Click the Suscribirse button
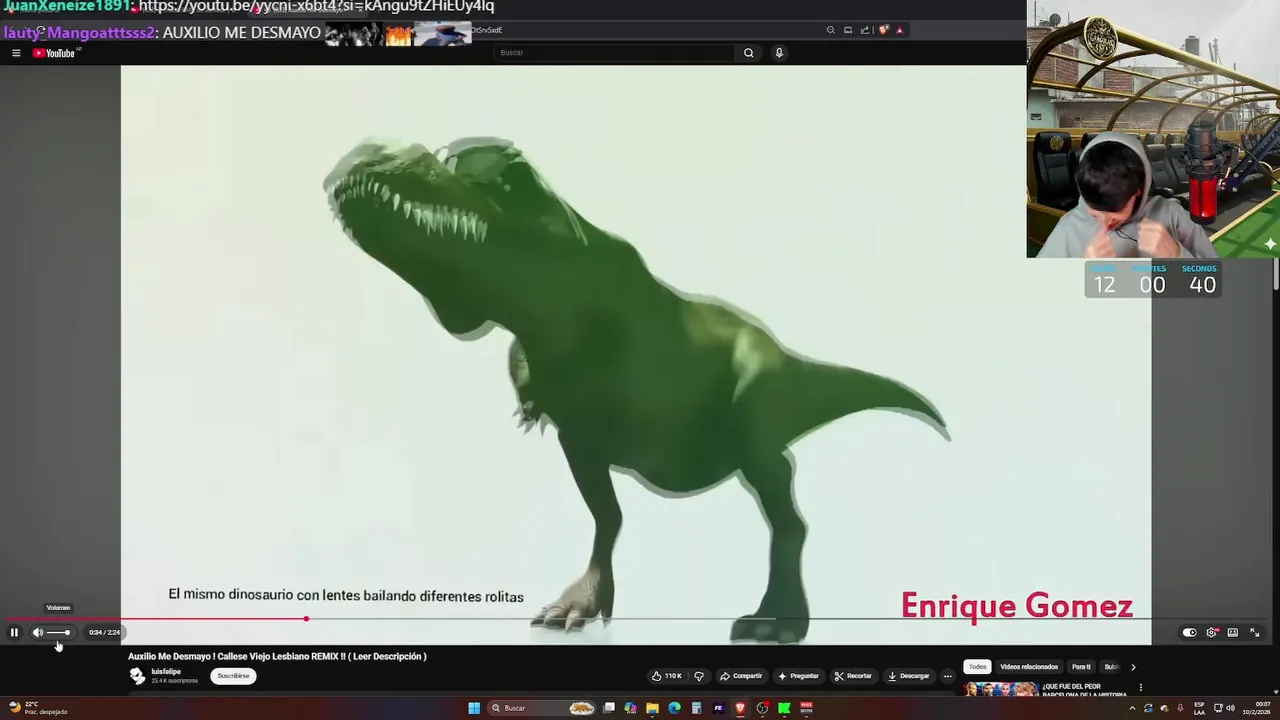The image size is (1280, 720). 233,676
